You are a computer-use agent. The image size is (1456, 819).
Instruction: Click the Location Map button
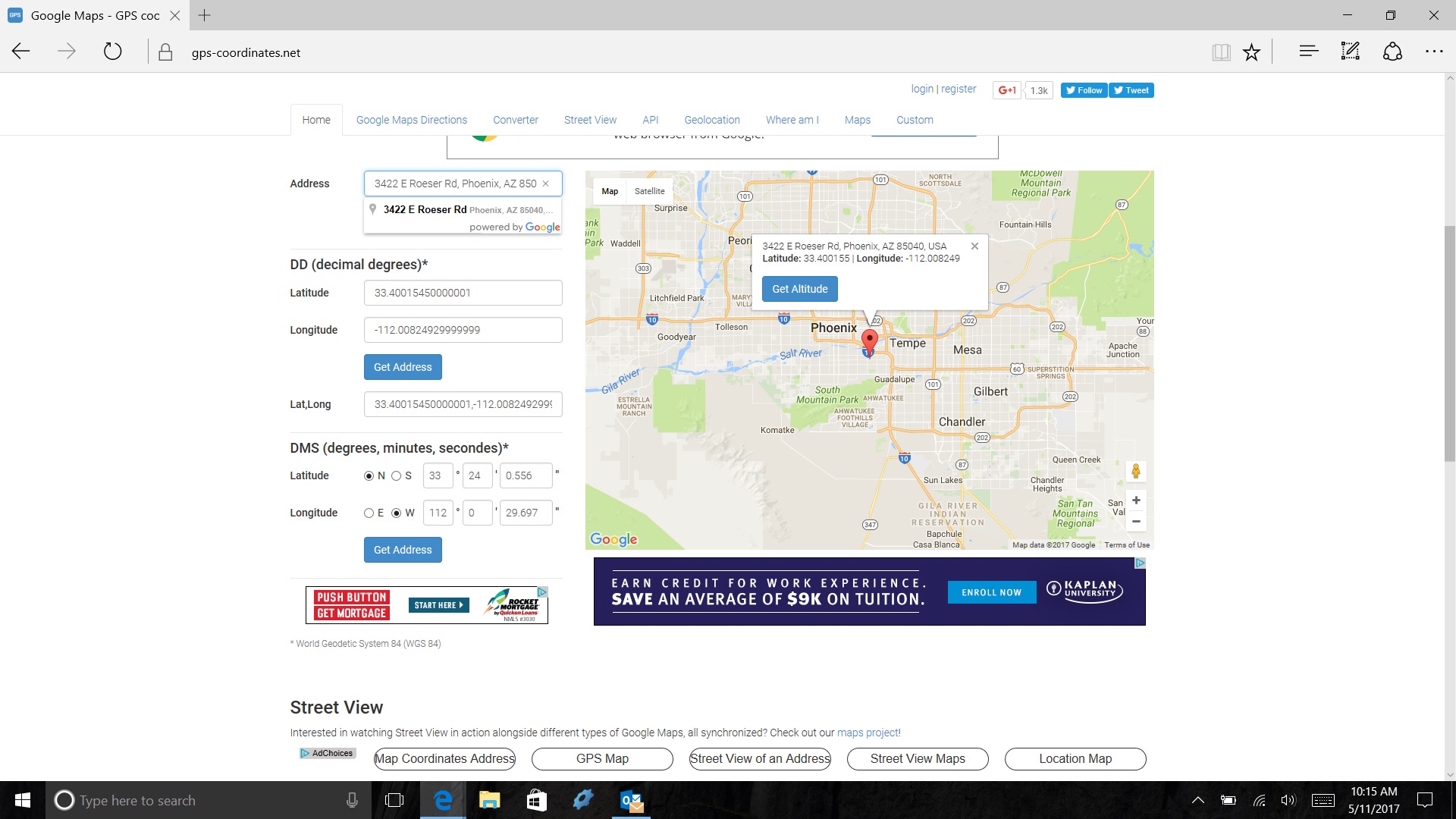1075,759
